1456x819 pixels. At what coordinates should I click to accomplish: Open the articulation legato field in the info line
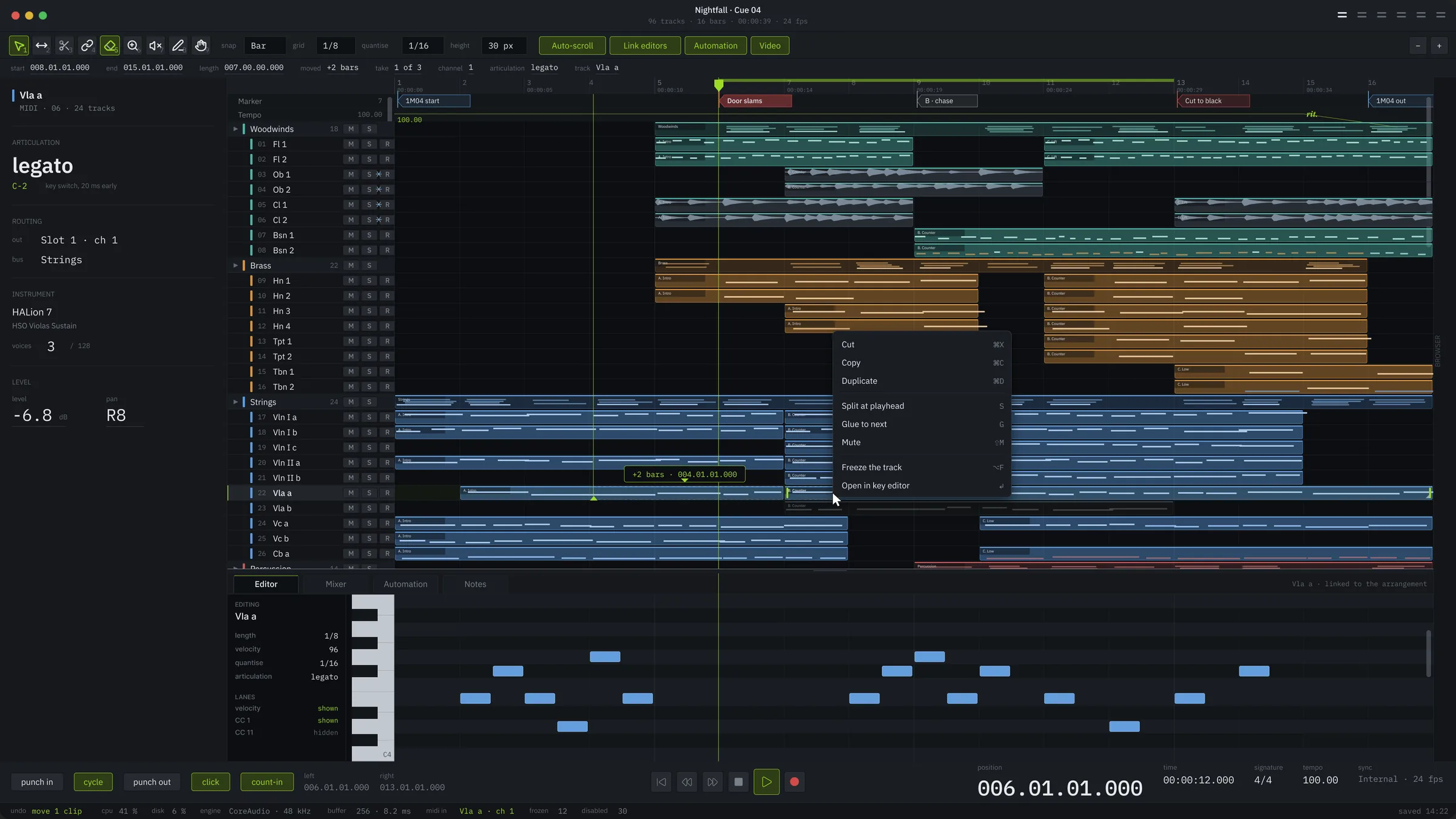coord(544,67)
